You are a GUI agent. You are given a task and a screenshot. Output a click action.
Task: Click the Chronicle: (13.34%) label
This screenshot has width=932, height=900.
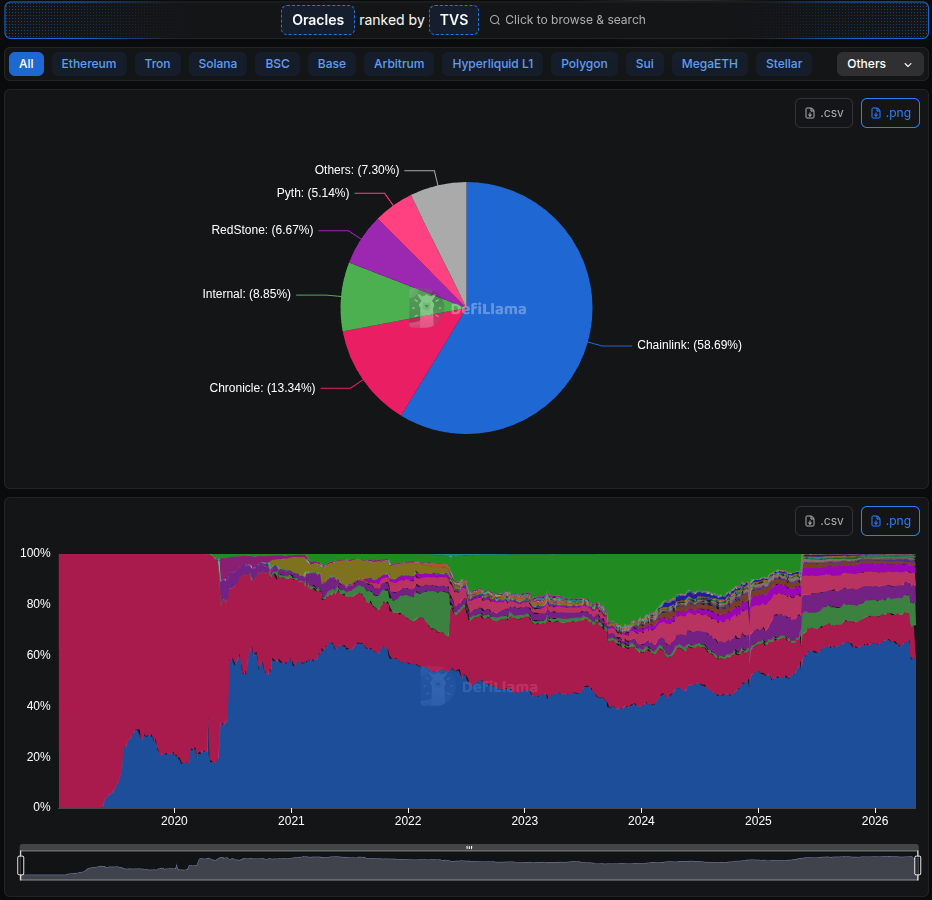[262, 388]
